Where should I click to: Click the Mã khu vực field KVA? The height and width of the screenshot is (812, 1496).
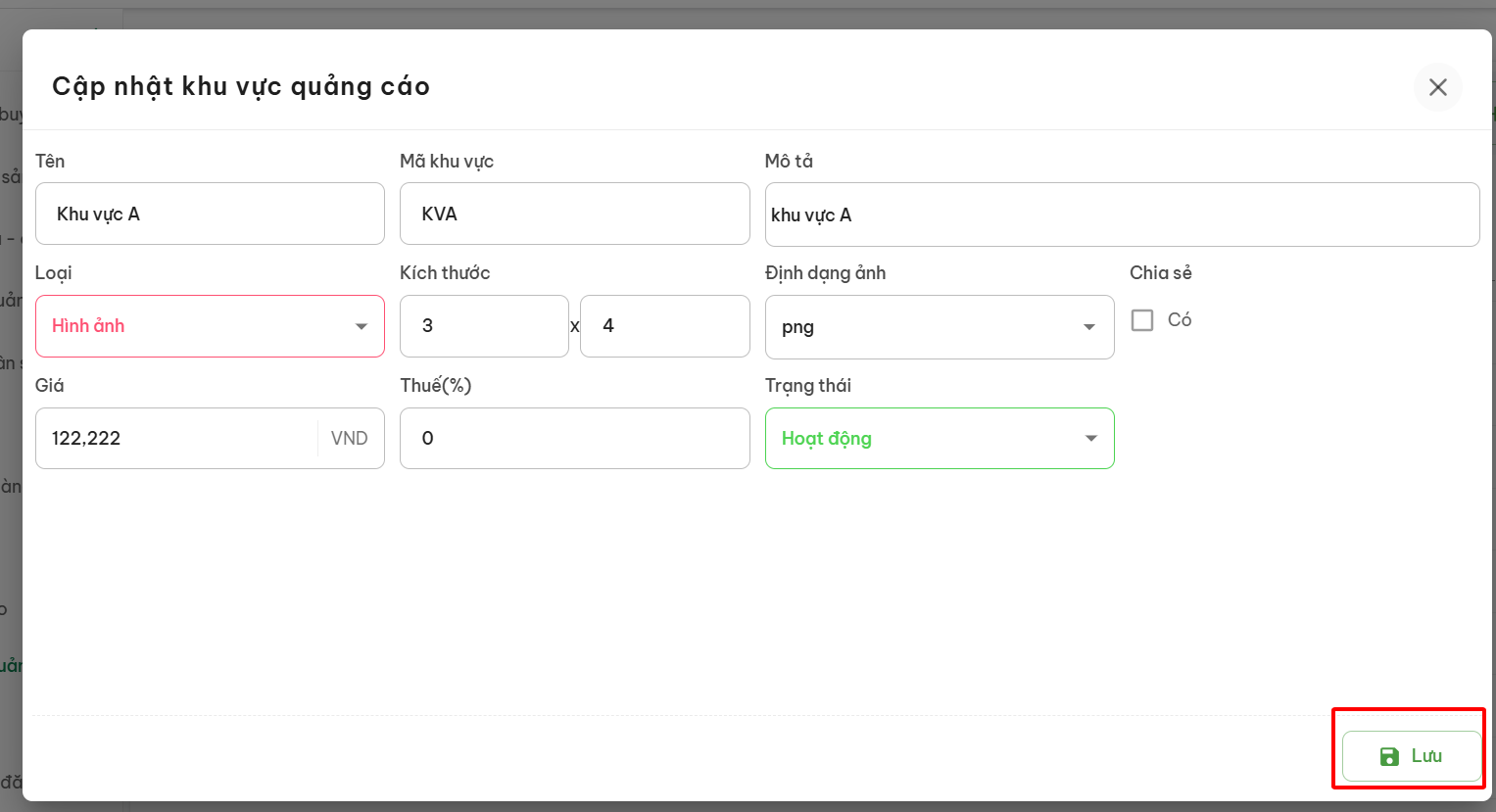[574, 214]
